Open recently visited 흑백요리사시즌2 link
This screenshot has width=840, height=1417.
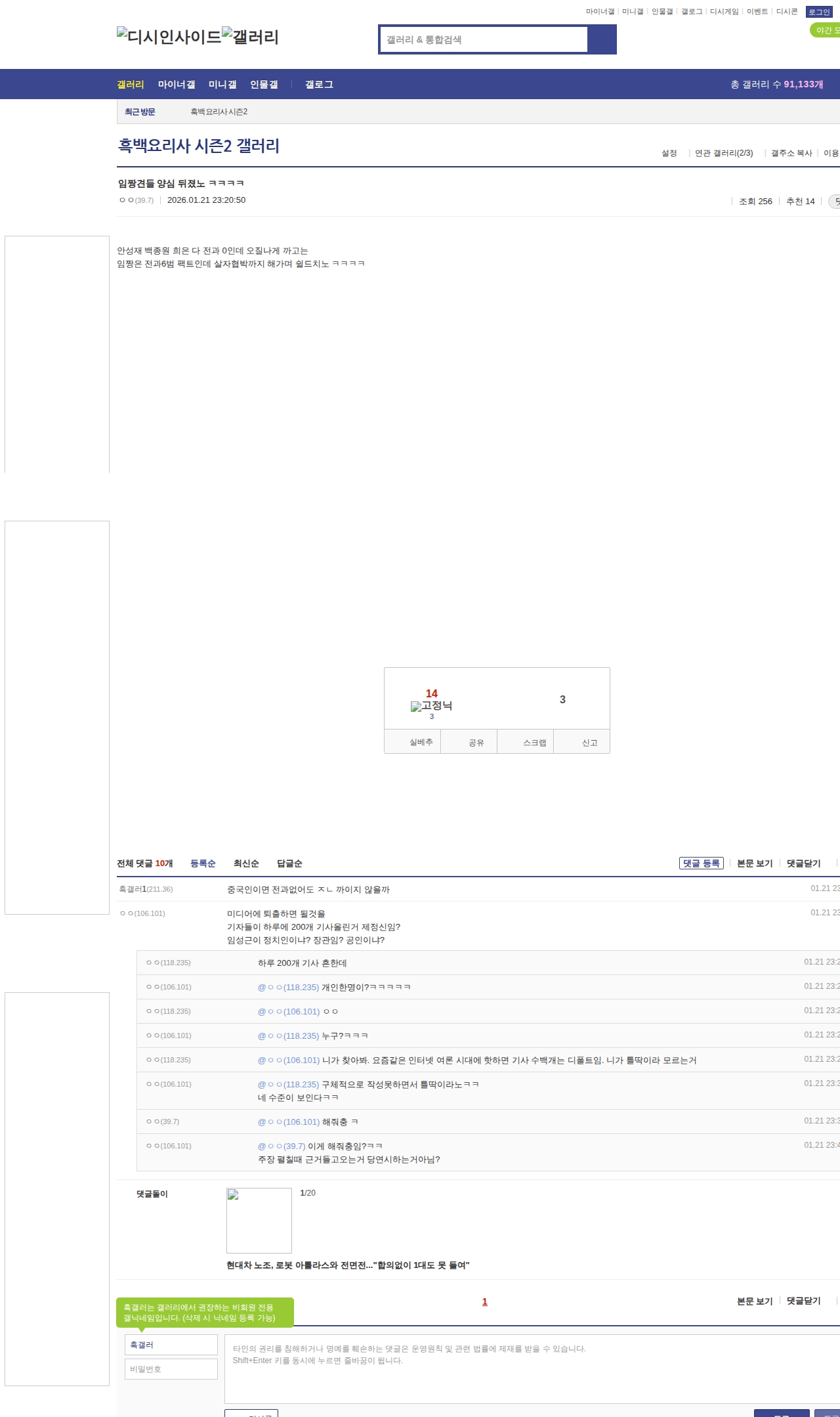point(219,112)
